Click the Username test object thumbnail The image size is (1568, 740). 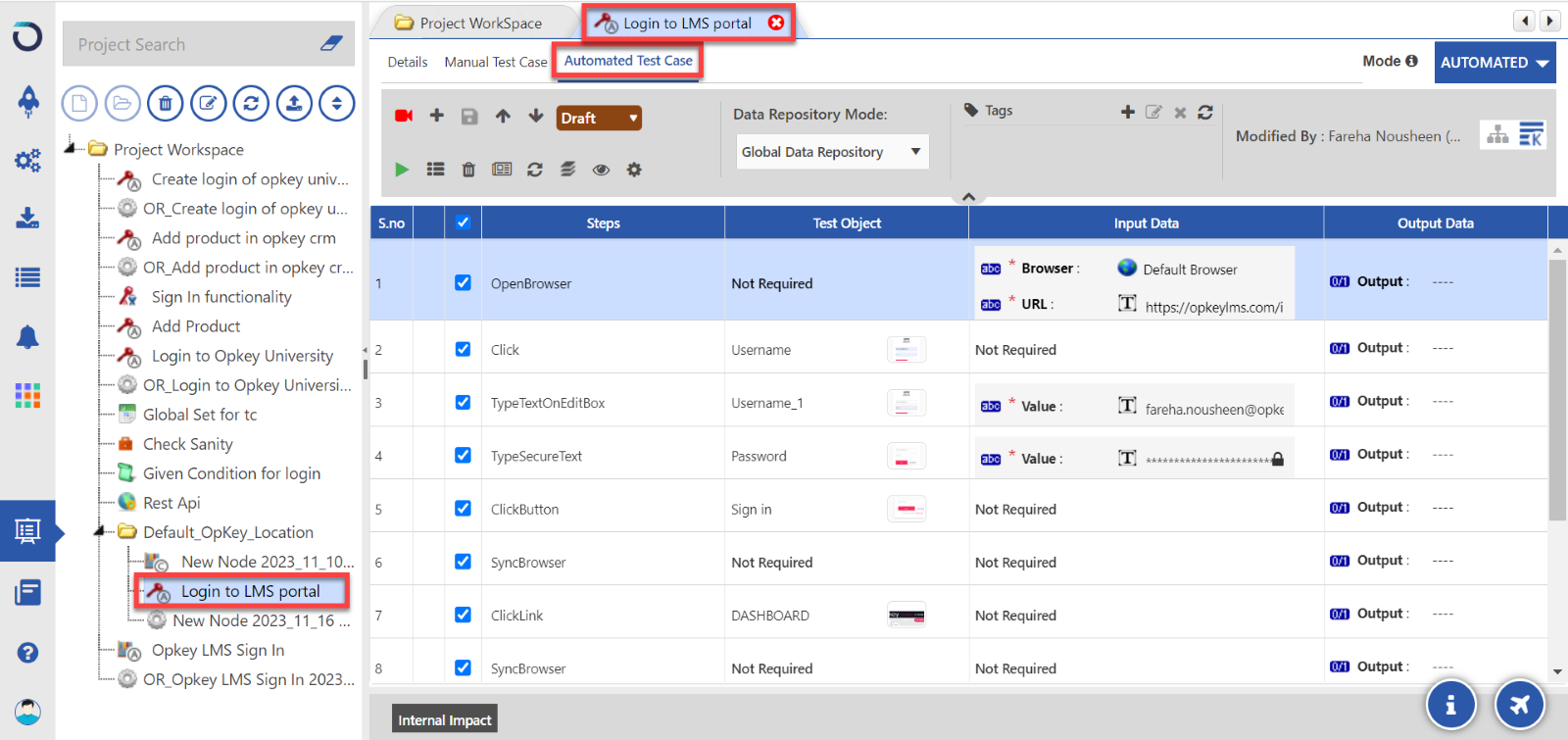pos(906,349)
